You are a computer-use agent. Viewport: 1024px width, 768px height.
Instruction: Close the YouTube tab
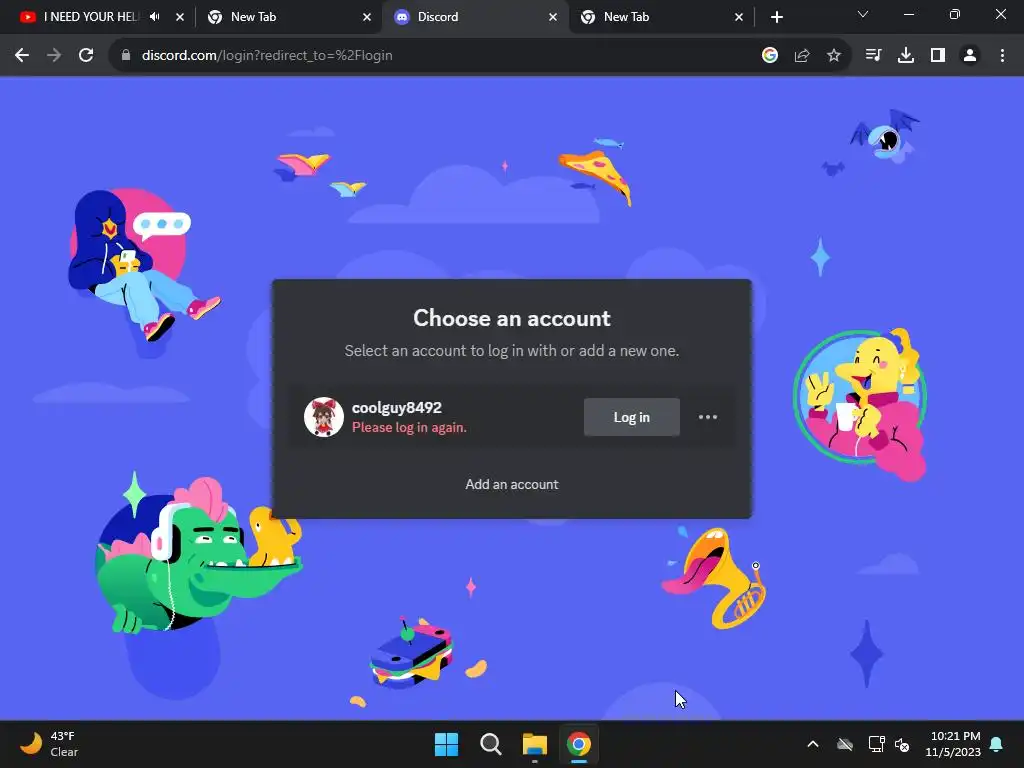click(x=180, y=17)
